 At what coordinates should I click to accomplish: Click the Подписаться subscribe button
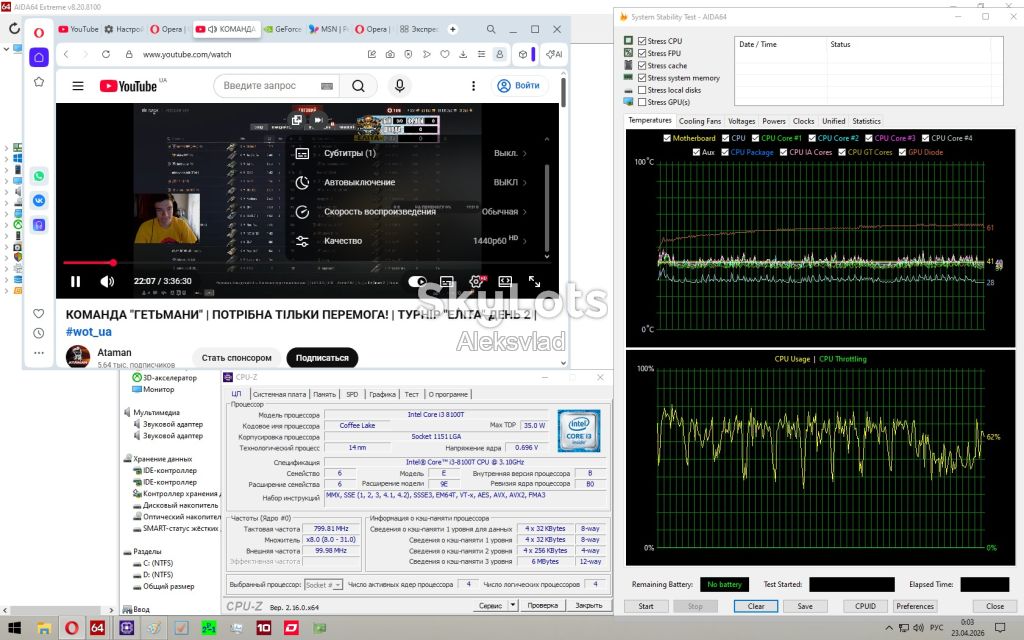click(x=322, y=358)
